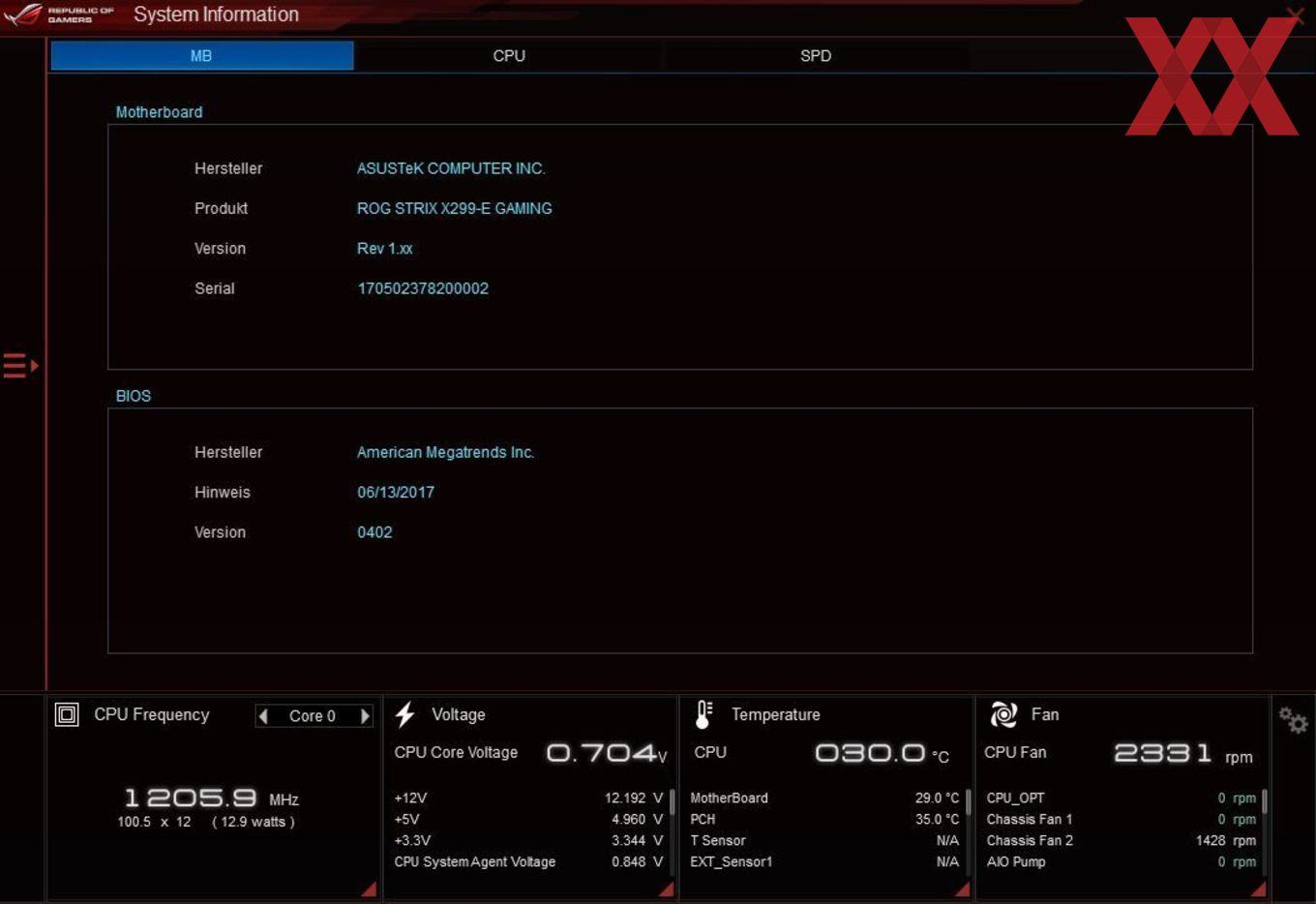
Task: Click the 'MotherBoard' temperature row
Action: [824, 799]
